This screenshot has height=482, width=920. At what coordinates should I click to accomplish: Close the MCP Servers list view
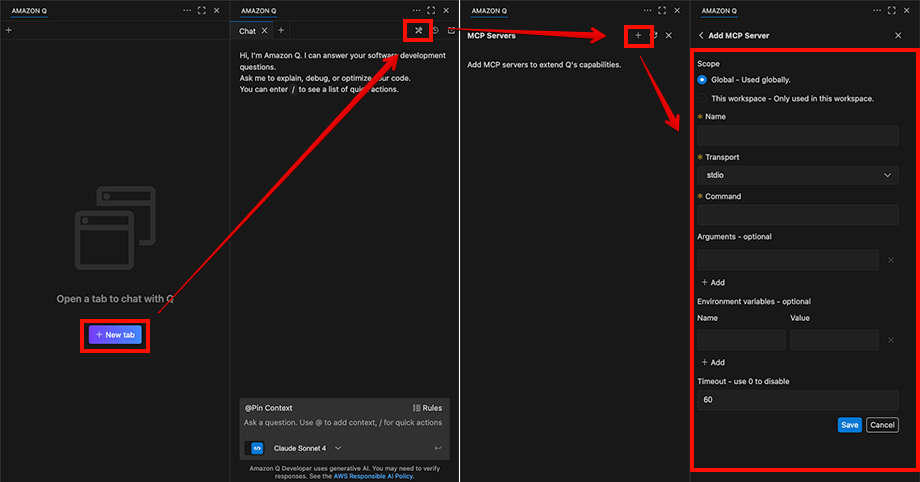click(668, 35)
